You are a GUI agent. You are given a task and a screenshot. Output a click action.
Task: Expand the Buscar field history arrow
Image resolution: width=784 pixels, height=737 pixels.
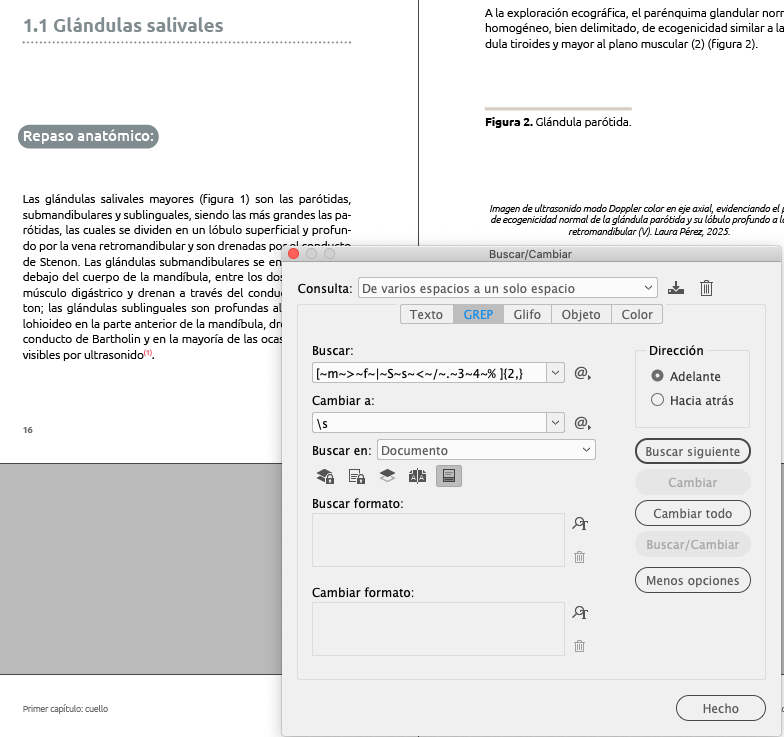coord(556,373)
